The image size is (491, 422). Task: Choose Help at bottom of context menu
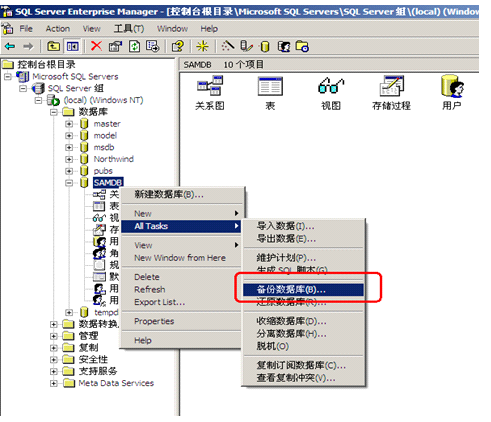pos(182,340)
